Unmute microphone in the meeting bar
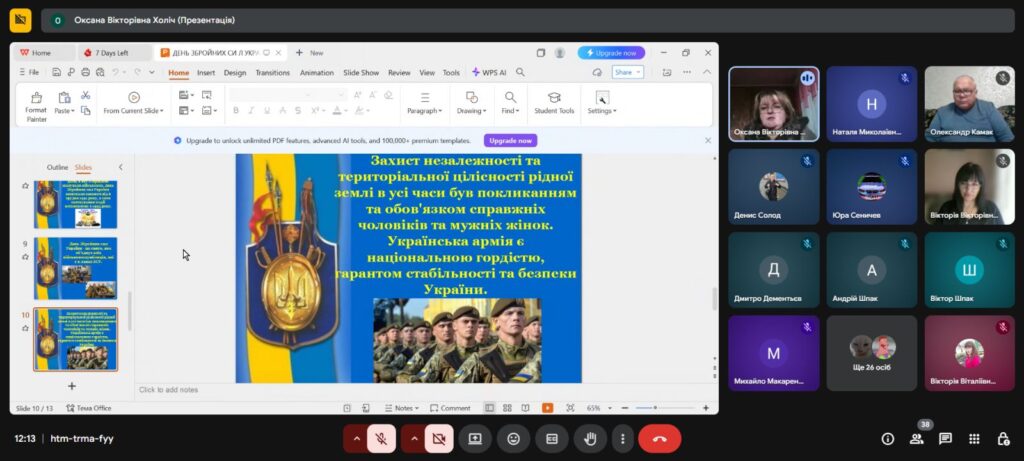This screenshot has width=1024, height=461. click(381, 438)
